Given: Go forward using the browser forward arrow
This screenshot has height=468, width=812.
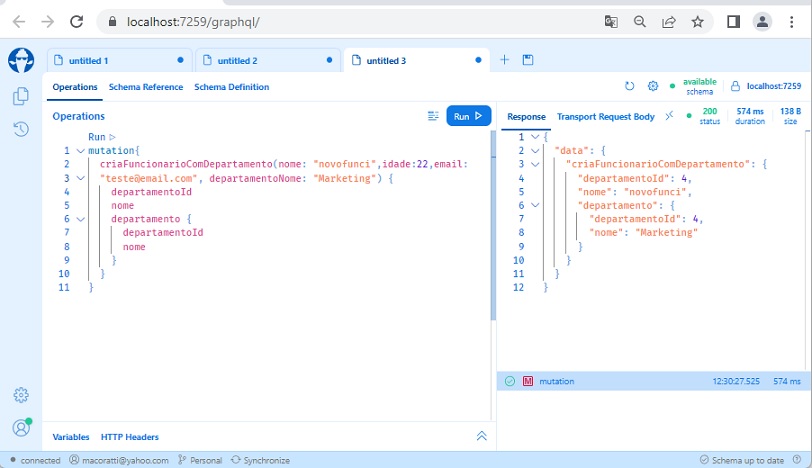Looking at the screenshot, I should click(48, 22).
